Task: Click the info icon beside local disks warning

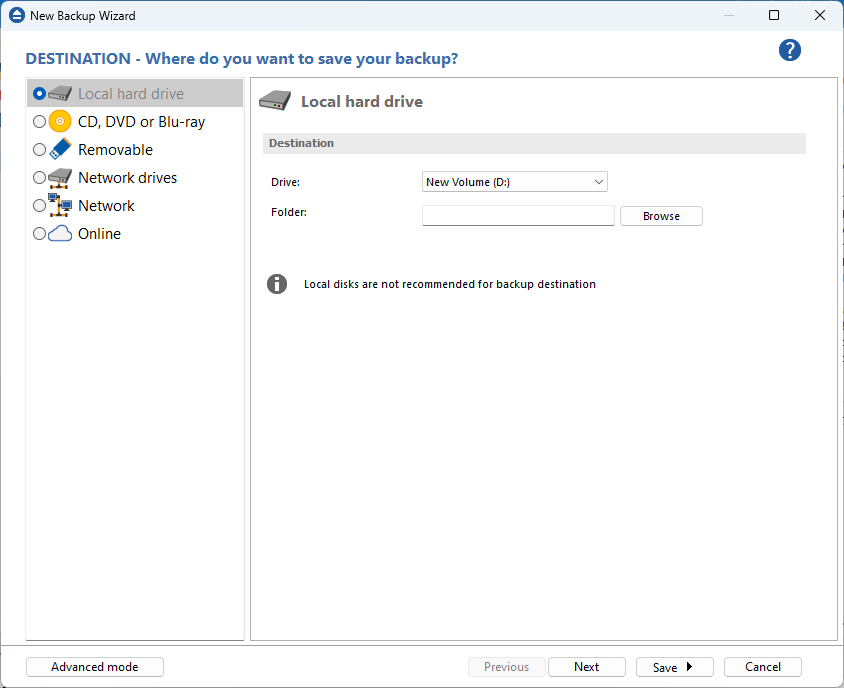Action: 277,284
